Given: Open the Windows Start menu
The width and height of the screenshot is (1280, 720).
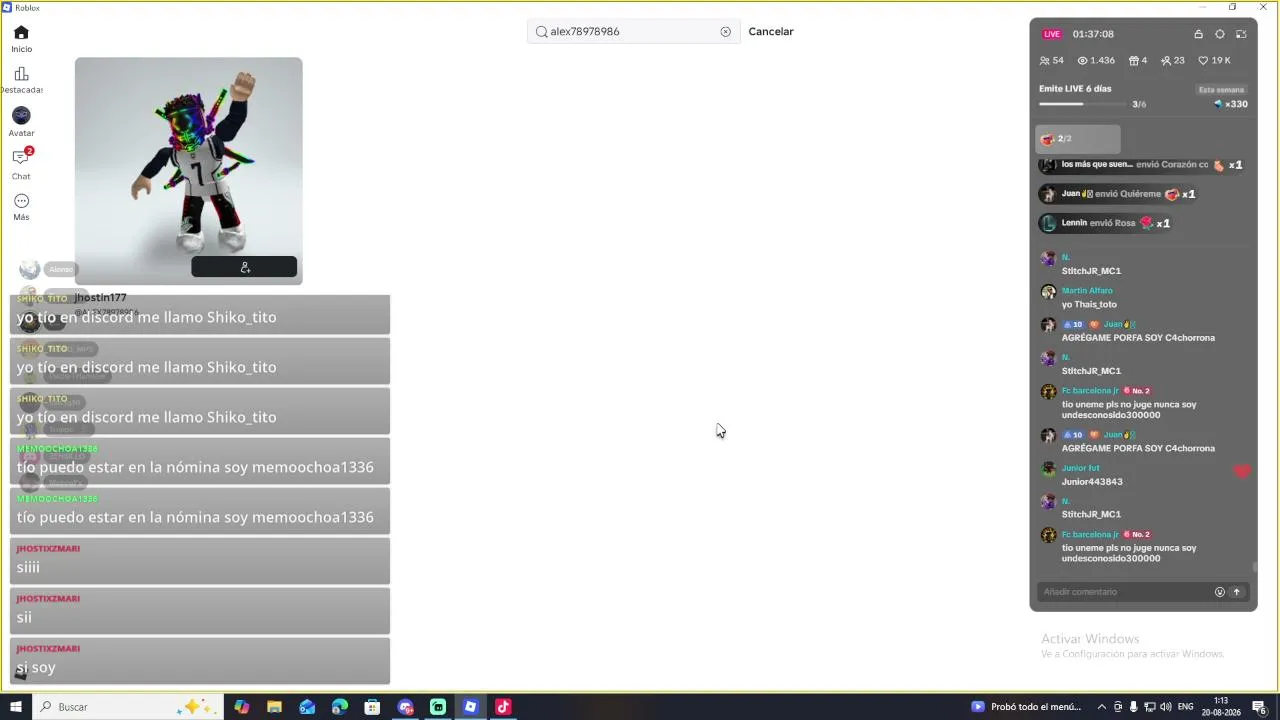Looking at the screenshot, I should point(16,707).
